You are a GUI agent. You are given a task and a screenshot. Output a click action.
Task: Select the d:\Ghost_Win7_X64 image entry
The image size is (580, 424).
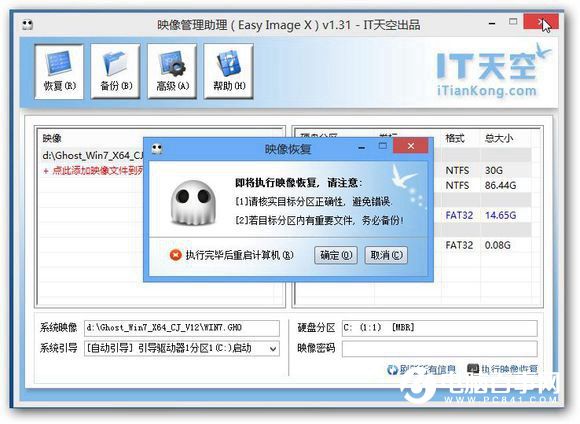pos(92,155)
